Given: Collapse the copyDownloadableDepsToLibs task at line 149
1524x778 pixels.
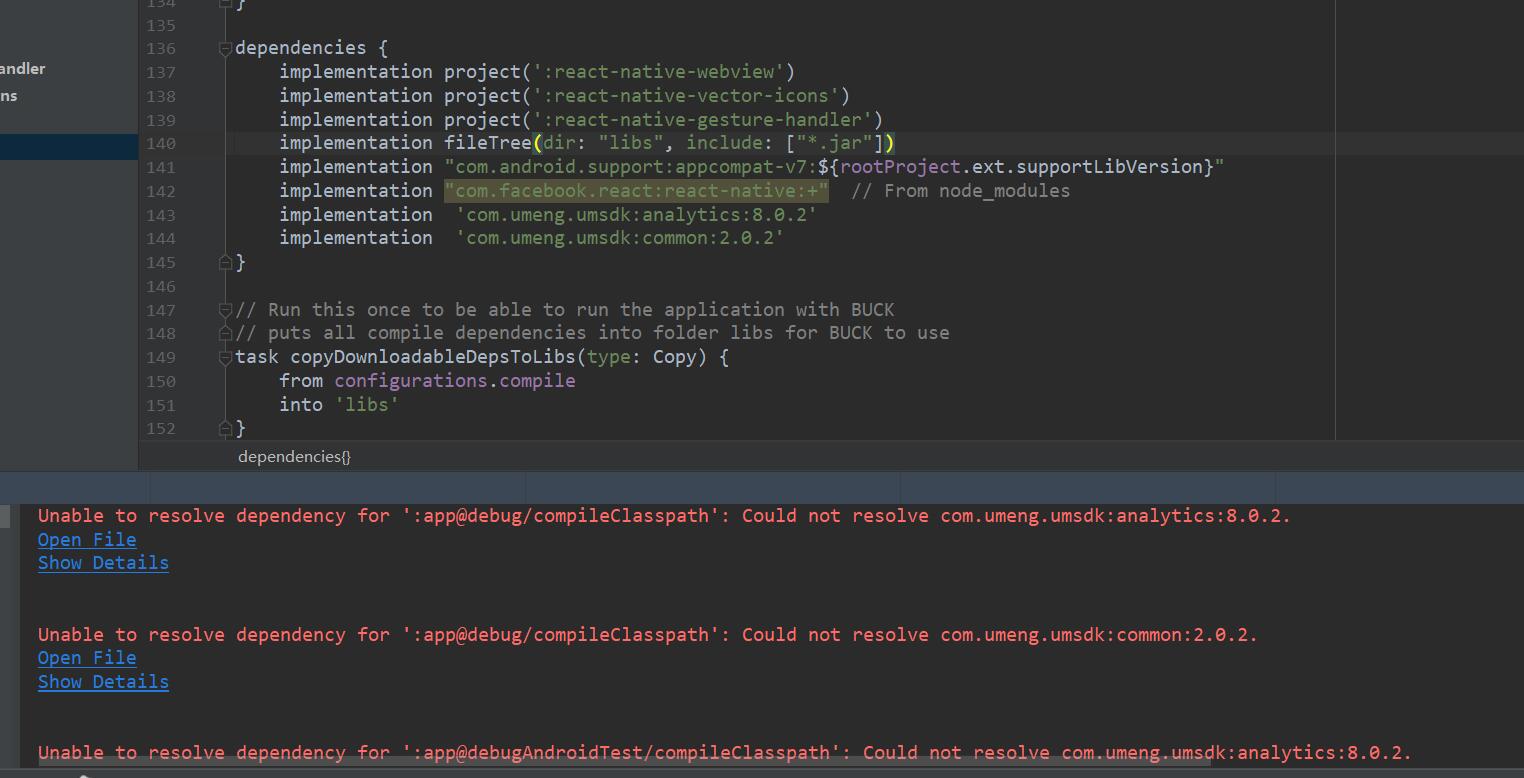Looking at the screenshot, I should (x=226, y=357).
